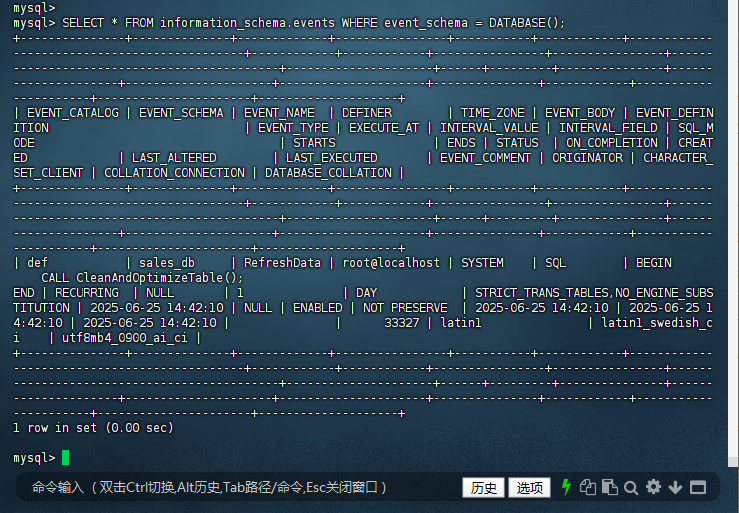739x513 pixels.
Task: Click the copy icon in command bar
Action: click(x=588, y=487)
